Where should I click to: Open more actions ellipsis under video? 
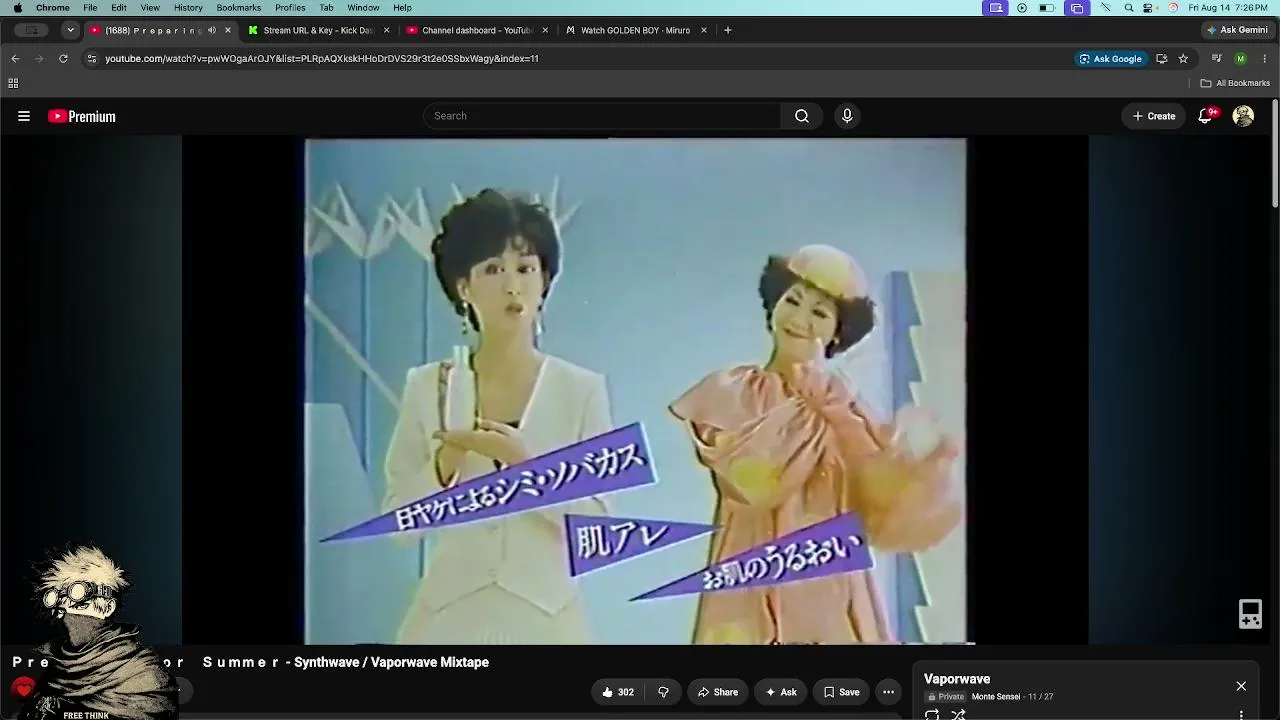click(888, 692)
